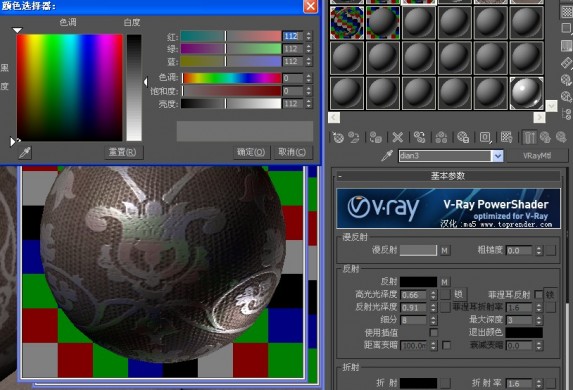Click the Get Material icon

tap(338, 137)
